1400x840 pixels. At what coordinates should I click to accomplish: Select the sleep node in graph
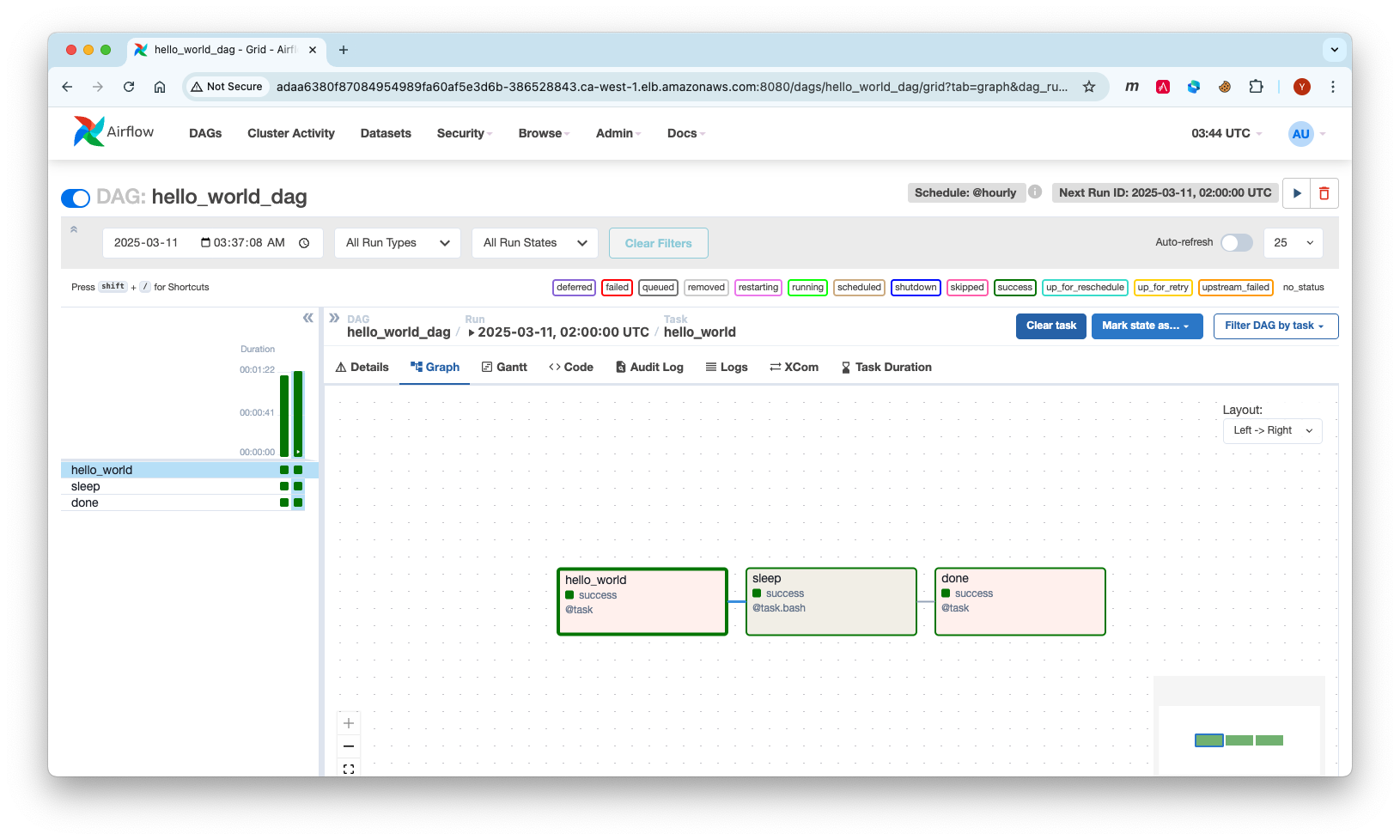[x=831, y=601]
